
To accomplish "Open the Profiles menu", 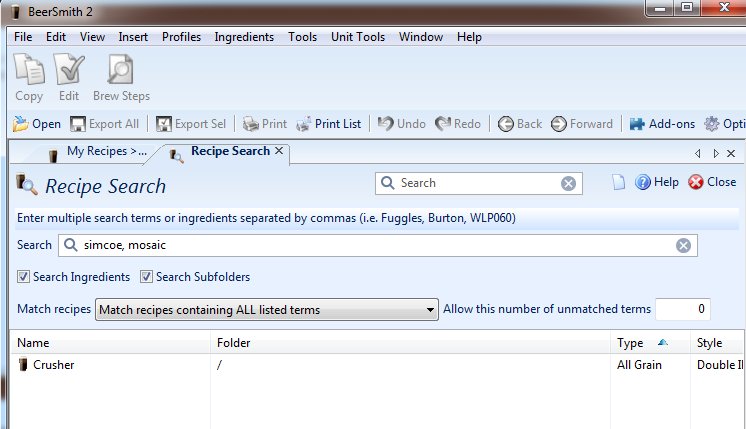I will click(x=181, y=37).
